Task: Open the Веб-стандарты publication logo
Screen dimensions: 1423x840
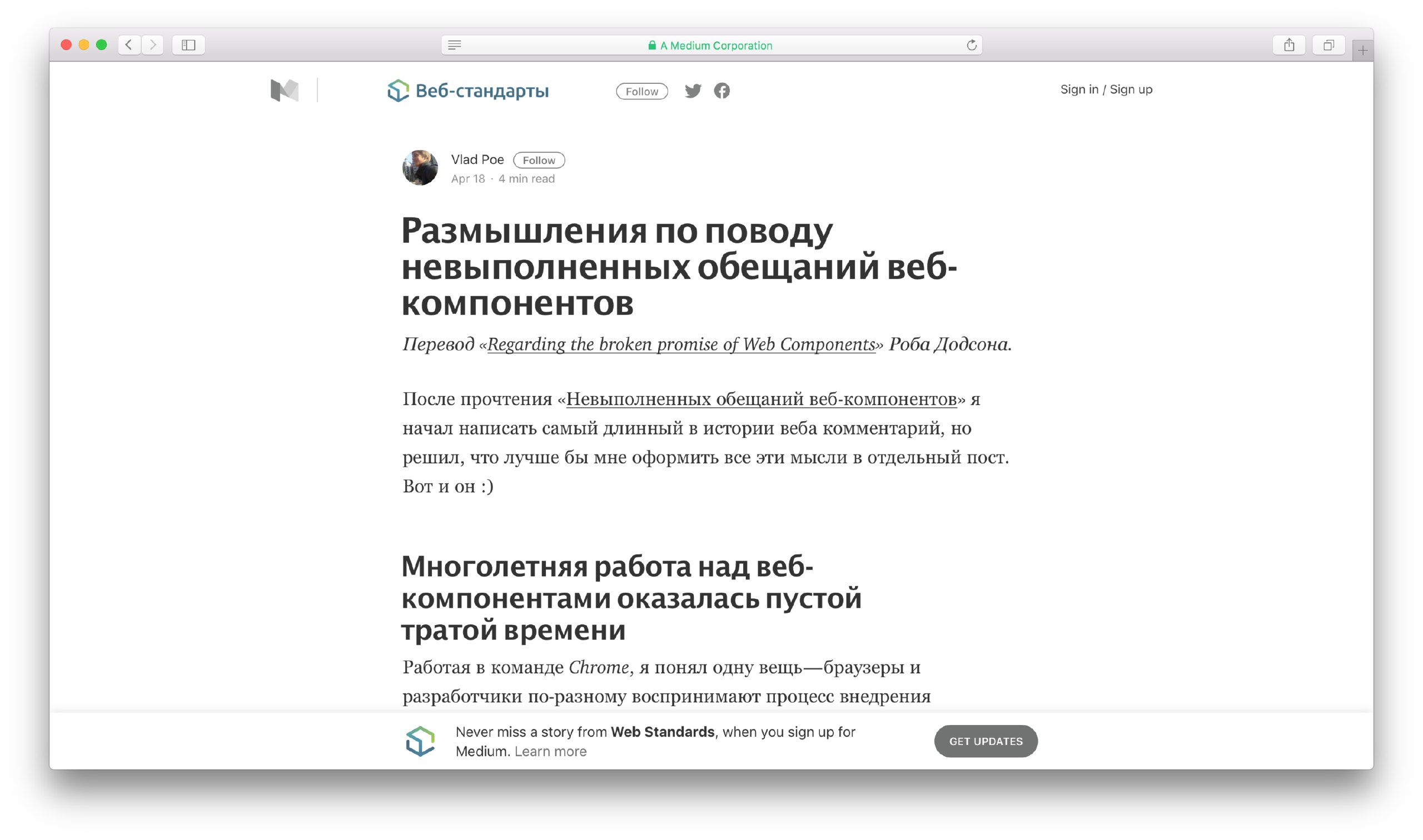Action: (468, 91)
